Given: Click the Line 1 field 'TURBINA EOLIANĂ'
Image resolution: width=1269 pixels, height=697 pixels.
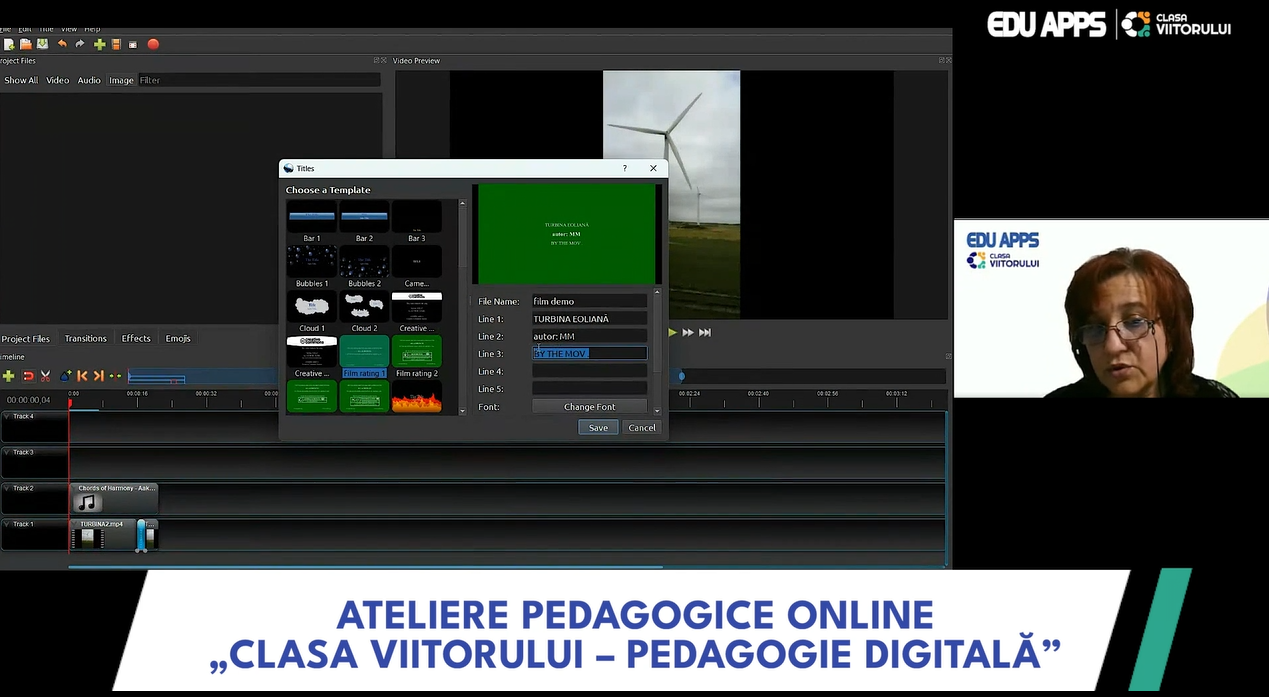Looking at the screenshot, I should 590,319.
